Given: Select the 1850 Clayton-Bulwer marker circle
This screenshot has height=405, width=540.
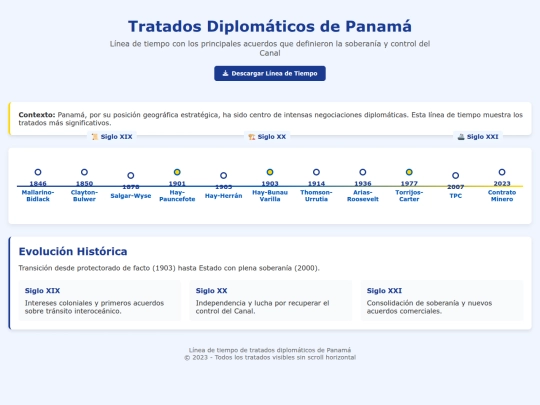Looking at the screenshot, I should pos(84,172).
